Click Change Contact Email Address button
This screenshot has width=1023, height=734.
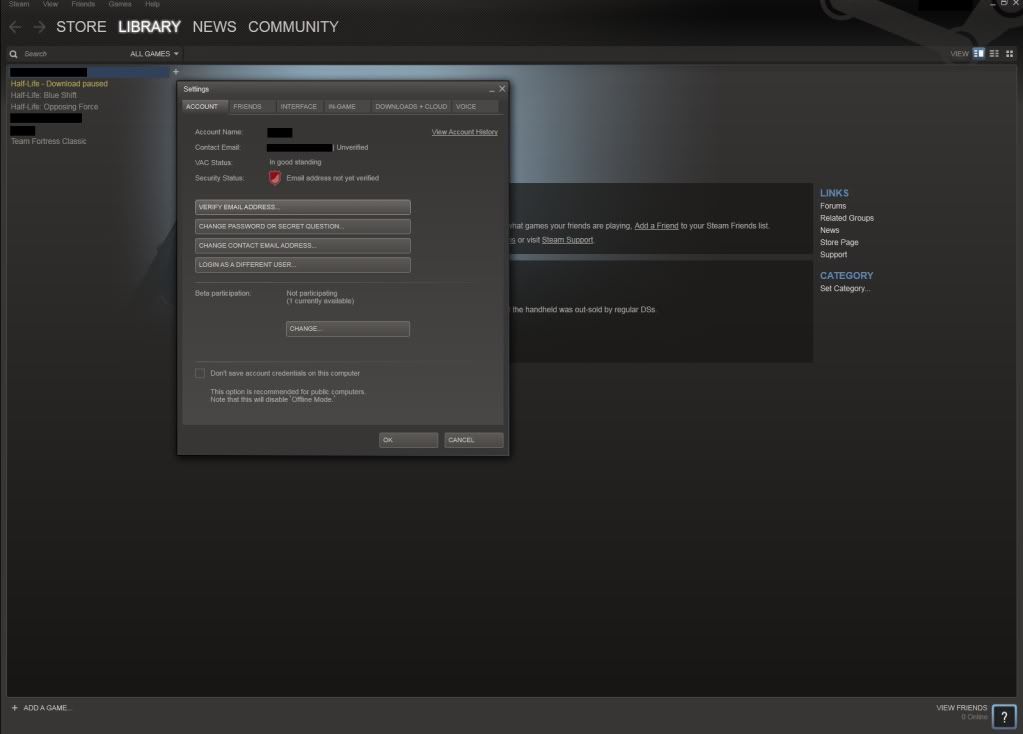click(303, 245)
